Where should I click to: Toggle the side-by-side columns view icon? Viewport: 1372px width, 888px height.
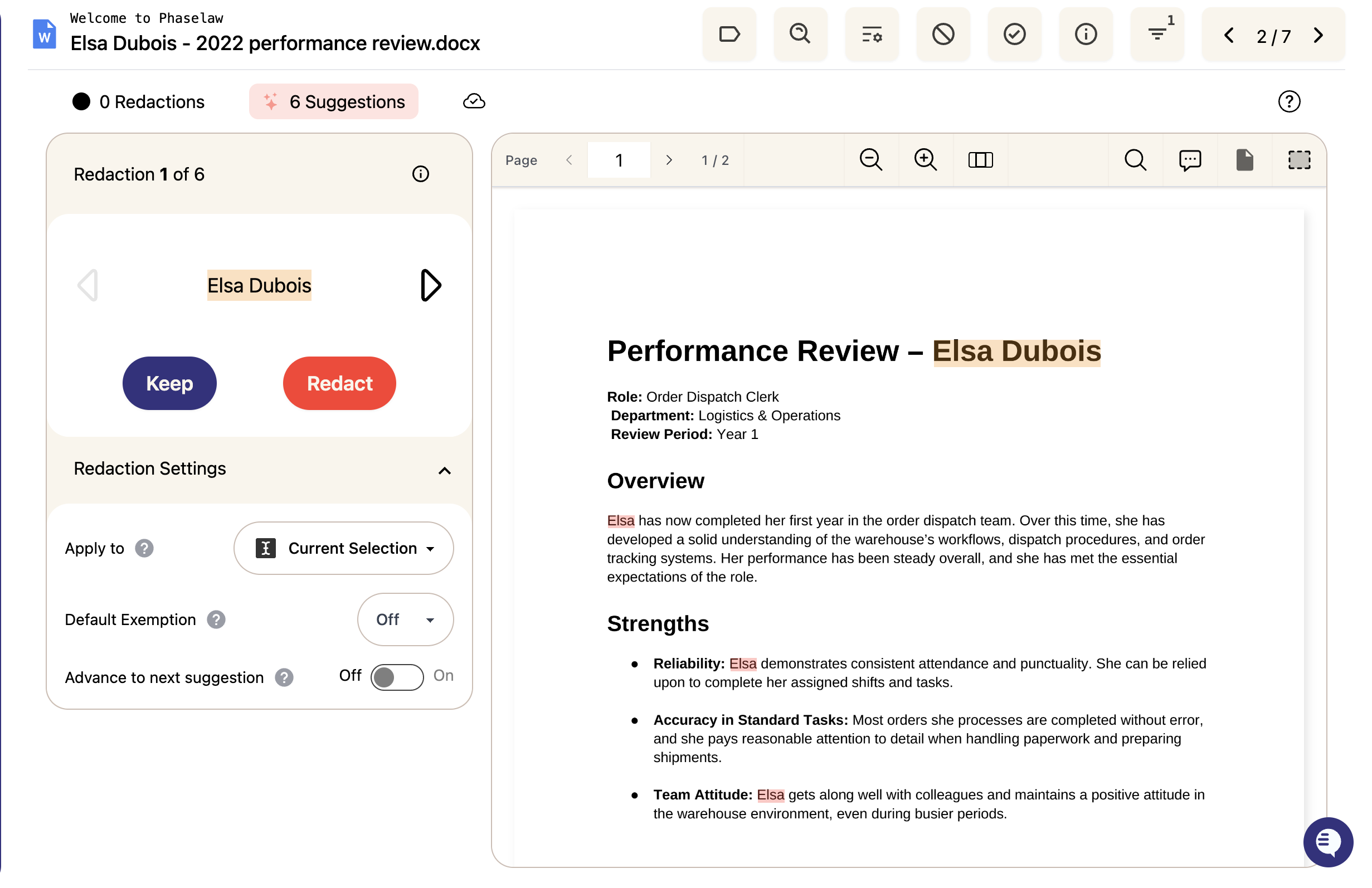[980, 160]
